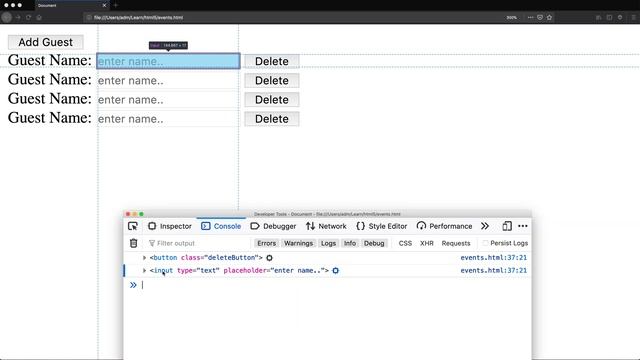Click the pocket shield icon in address bar
This screenshot has width=640, height=360.
tap(540, 18)
